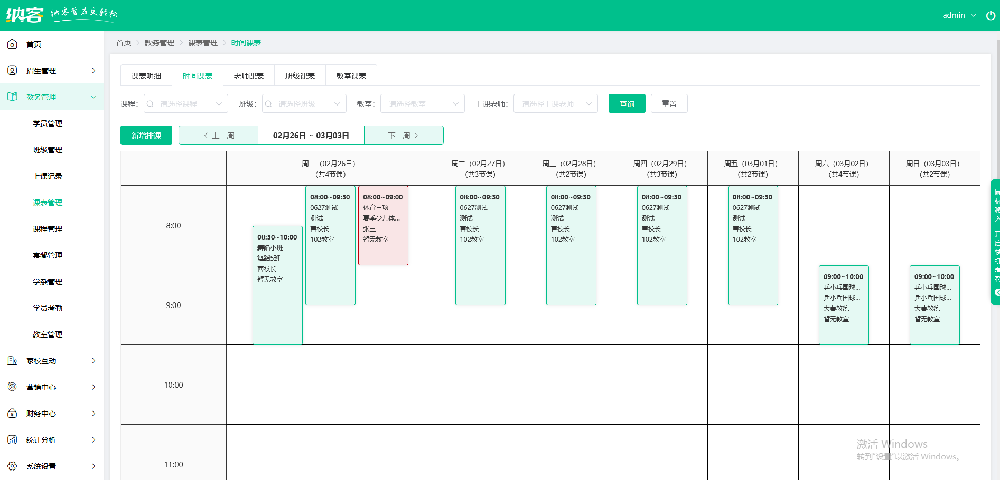This screenshot has height=480, width=1000.
Task: Open the second submenu item under 教务
Action: click(48, 150)
